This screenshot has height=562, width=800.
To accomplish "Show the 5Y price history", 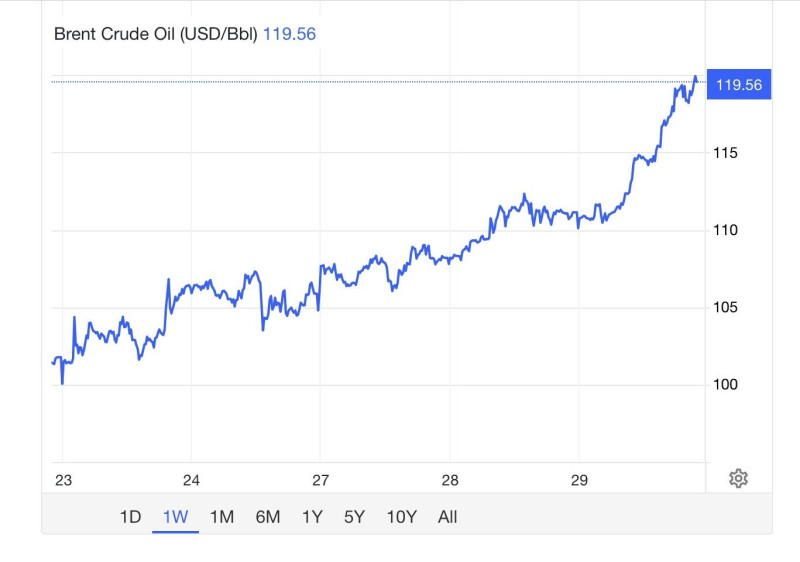I will 355,517.
